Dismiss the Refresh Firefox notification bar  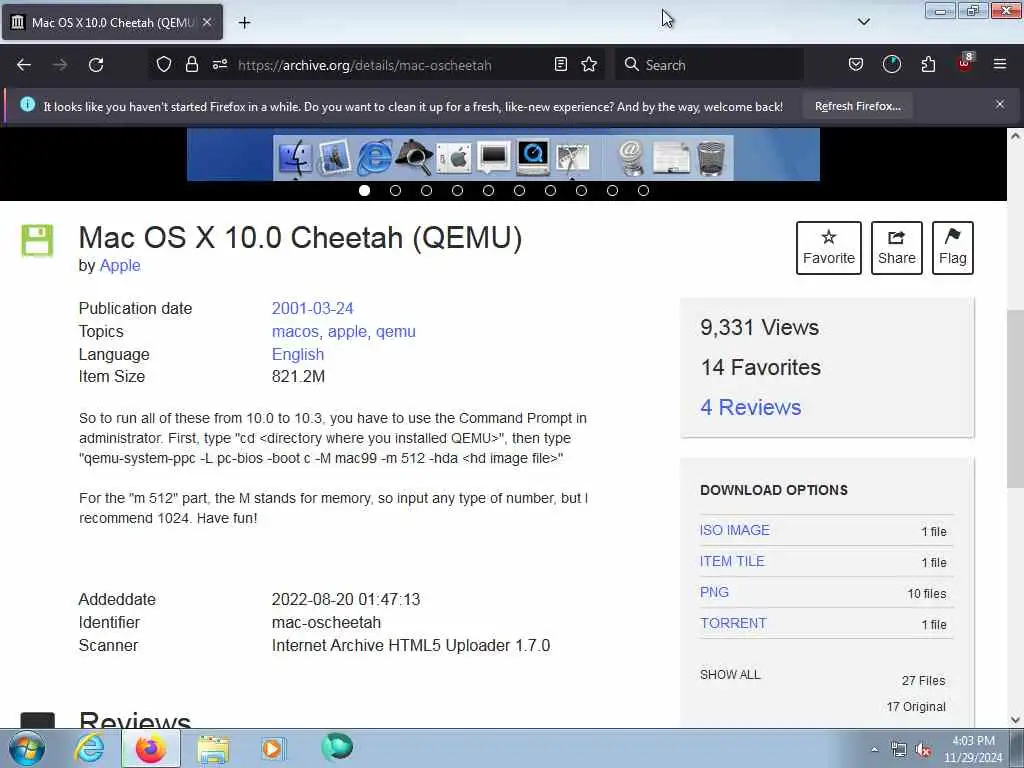coord(1000,104)
